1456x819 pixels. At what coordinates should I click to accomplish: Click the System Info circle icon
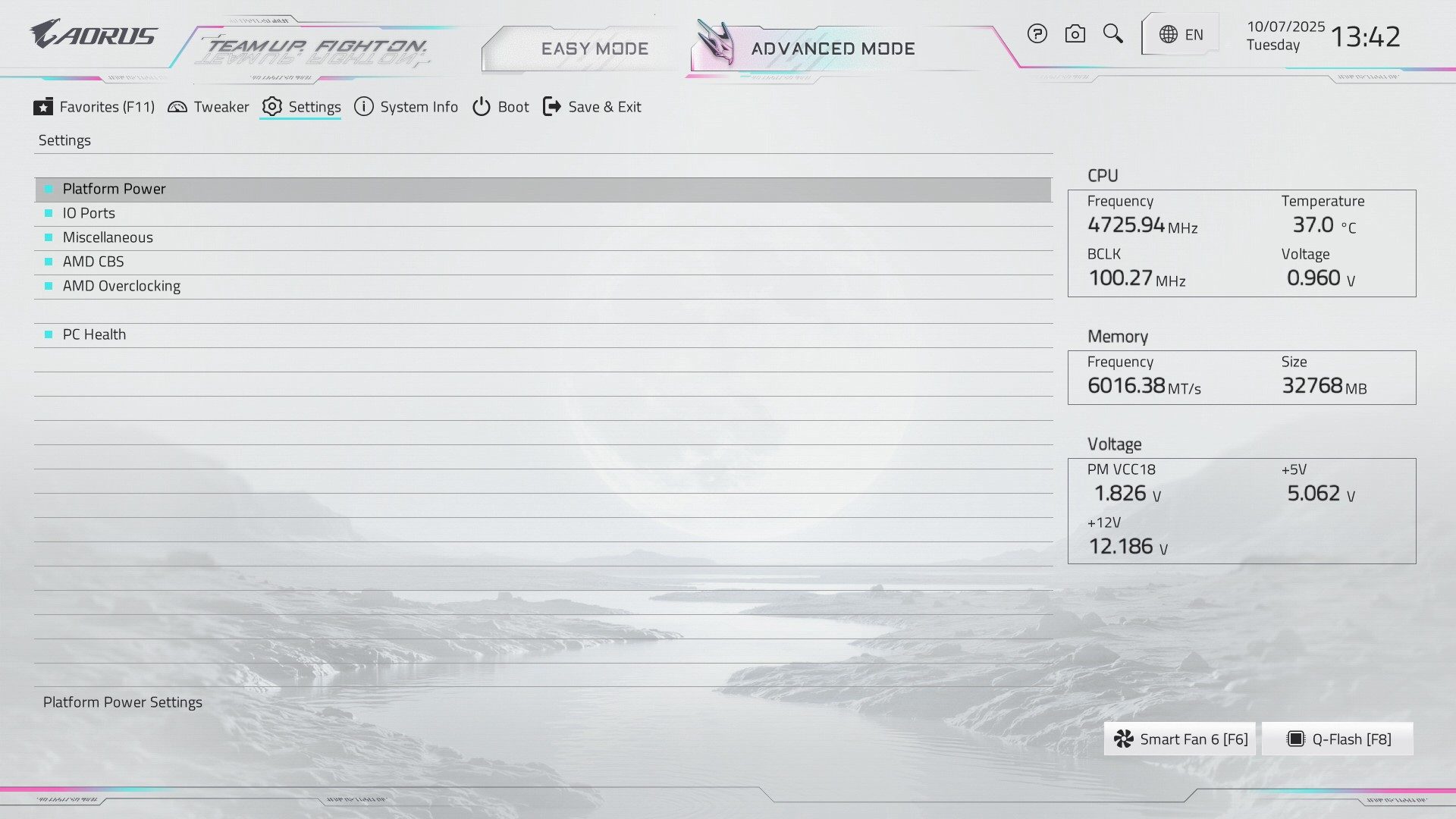pos(364,107)
